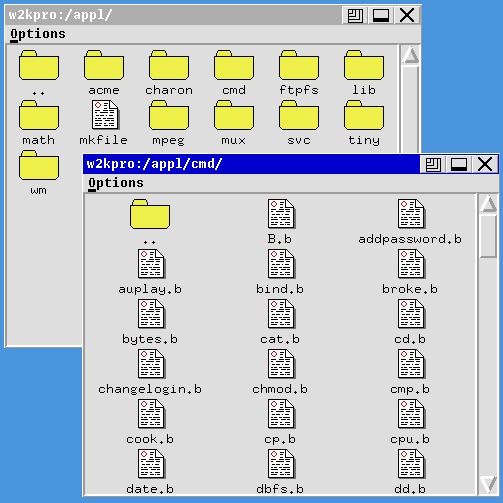Click the resize button on appl/cmd titlebar
This screenshot has height=503, width=503.
tap(433, 164)
